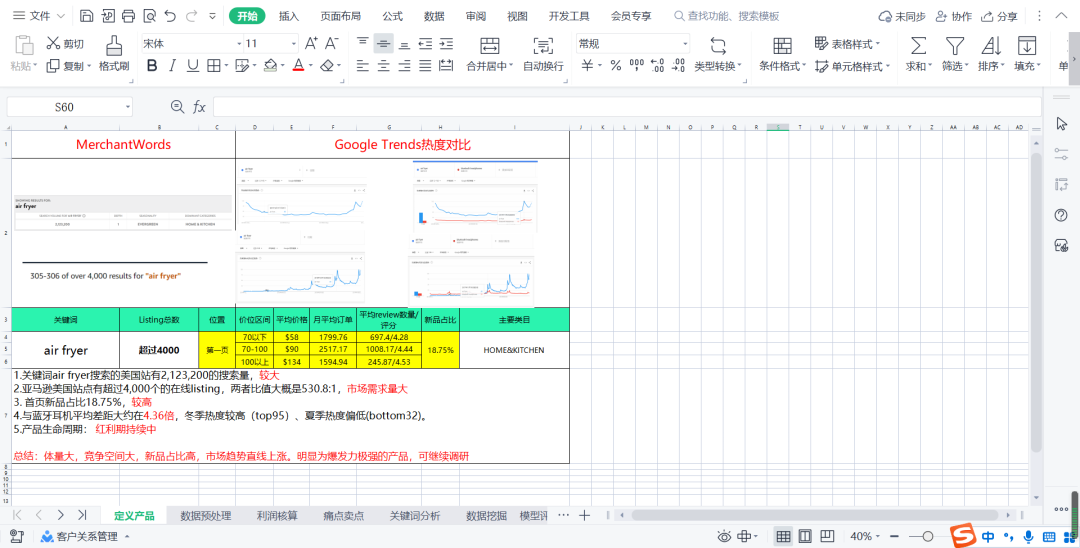Open the fill color dropdown arrow
The image size is (1080, 548).
(x=283, y=66)
